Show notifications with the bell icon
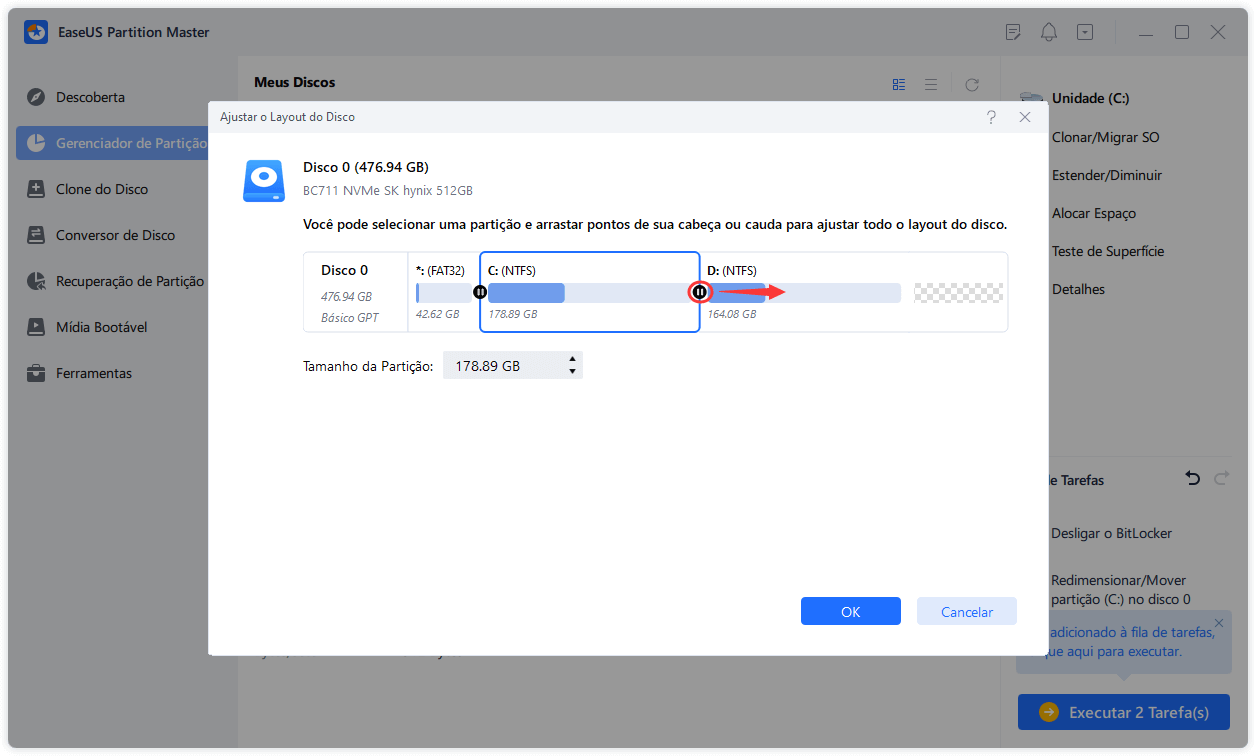 click(1049, 32)
